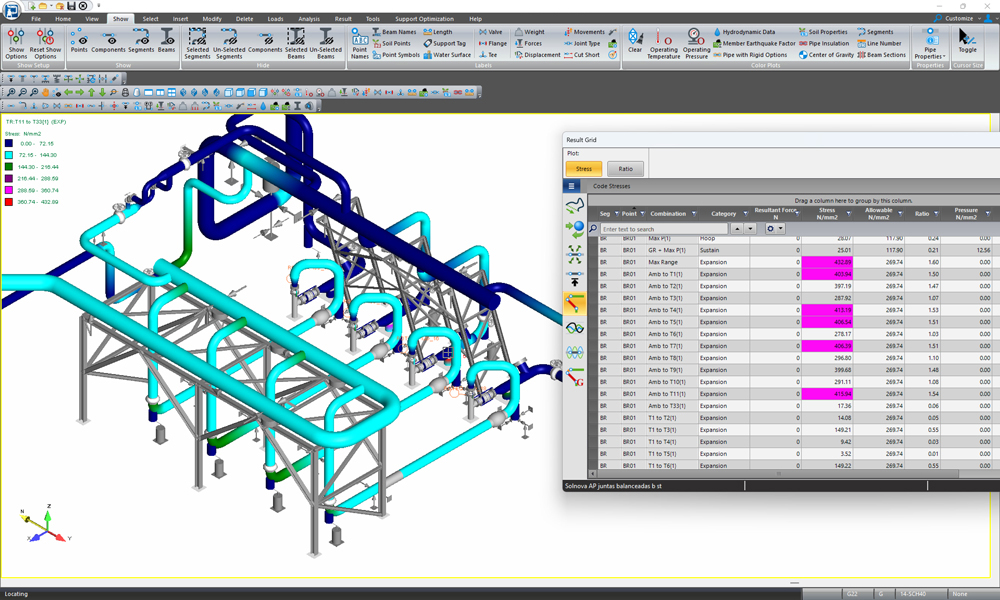
Task: Toggle the cursor size
Action: pyautogui.click(x=967, y=41)
